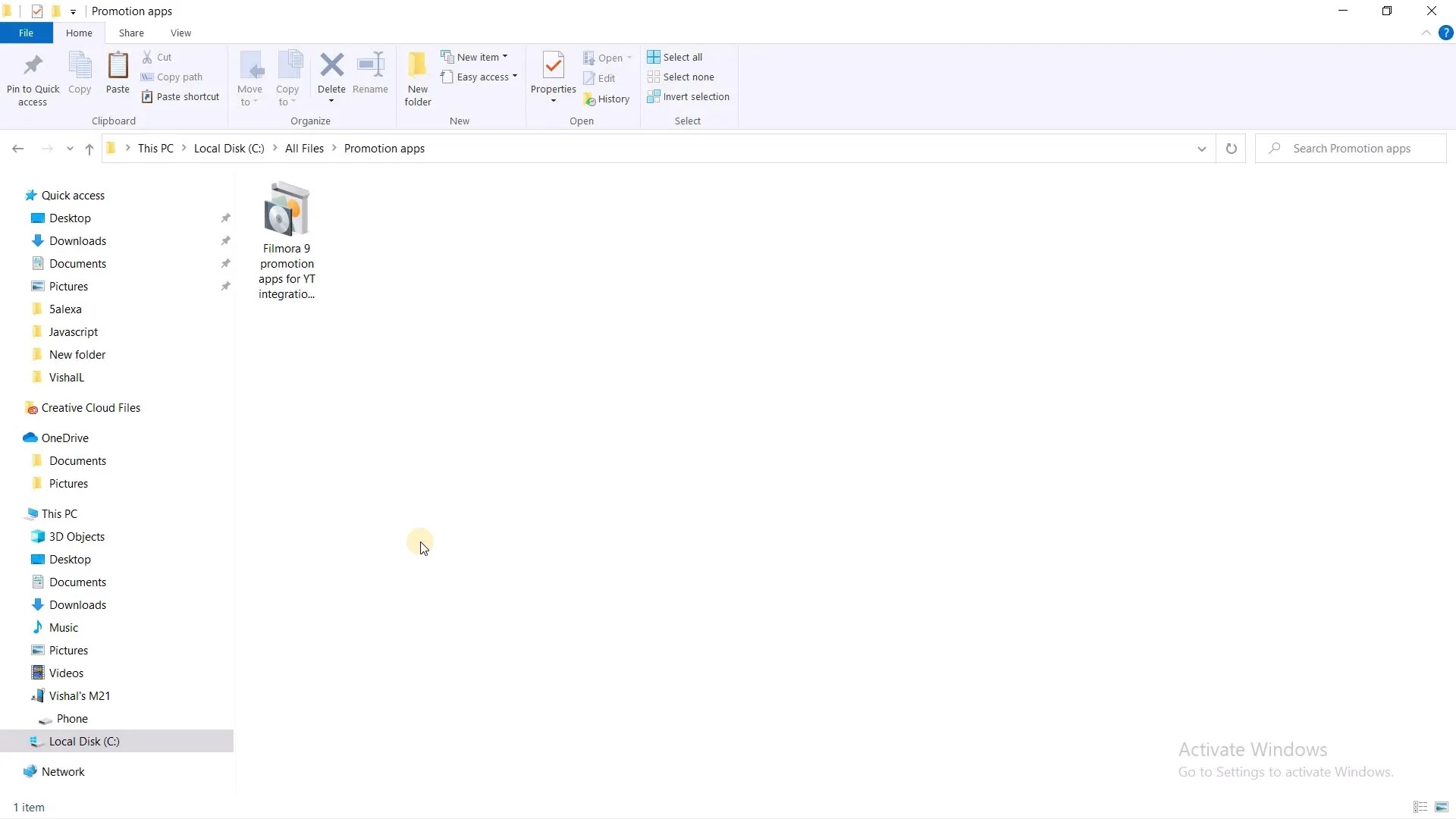1456x819 pixels.
Task: Open the Share ribbon tab
Action: click(x=131, y=33)
